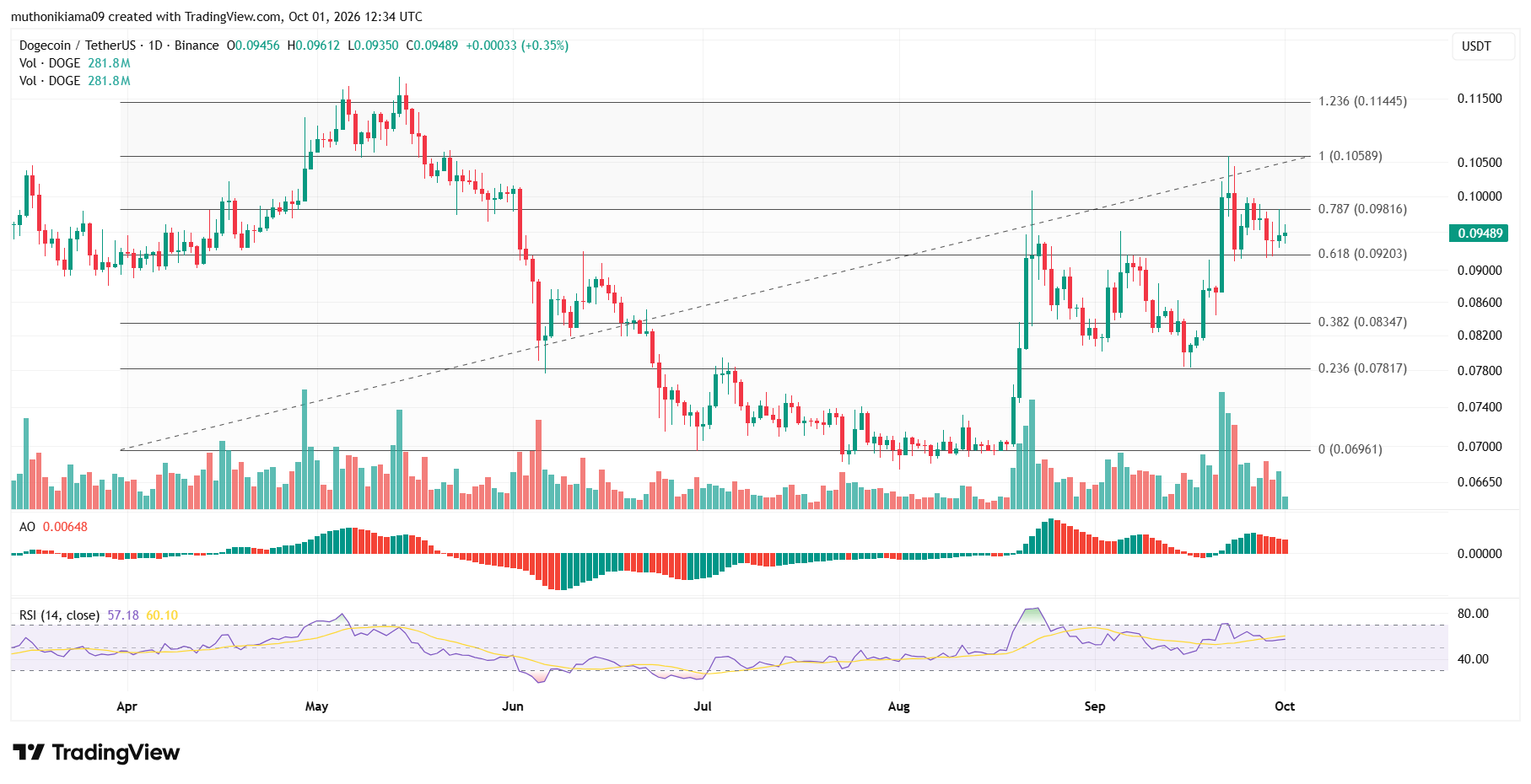
Task: Click the Aug date on time axis
Action: [899, 706]
